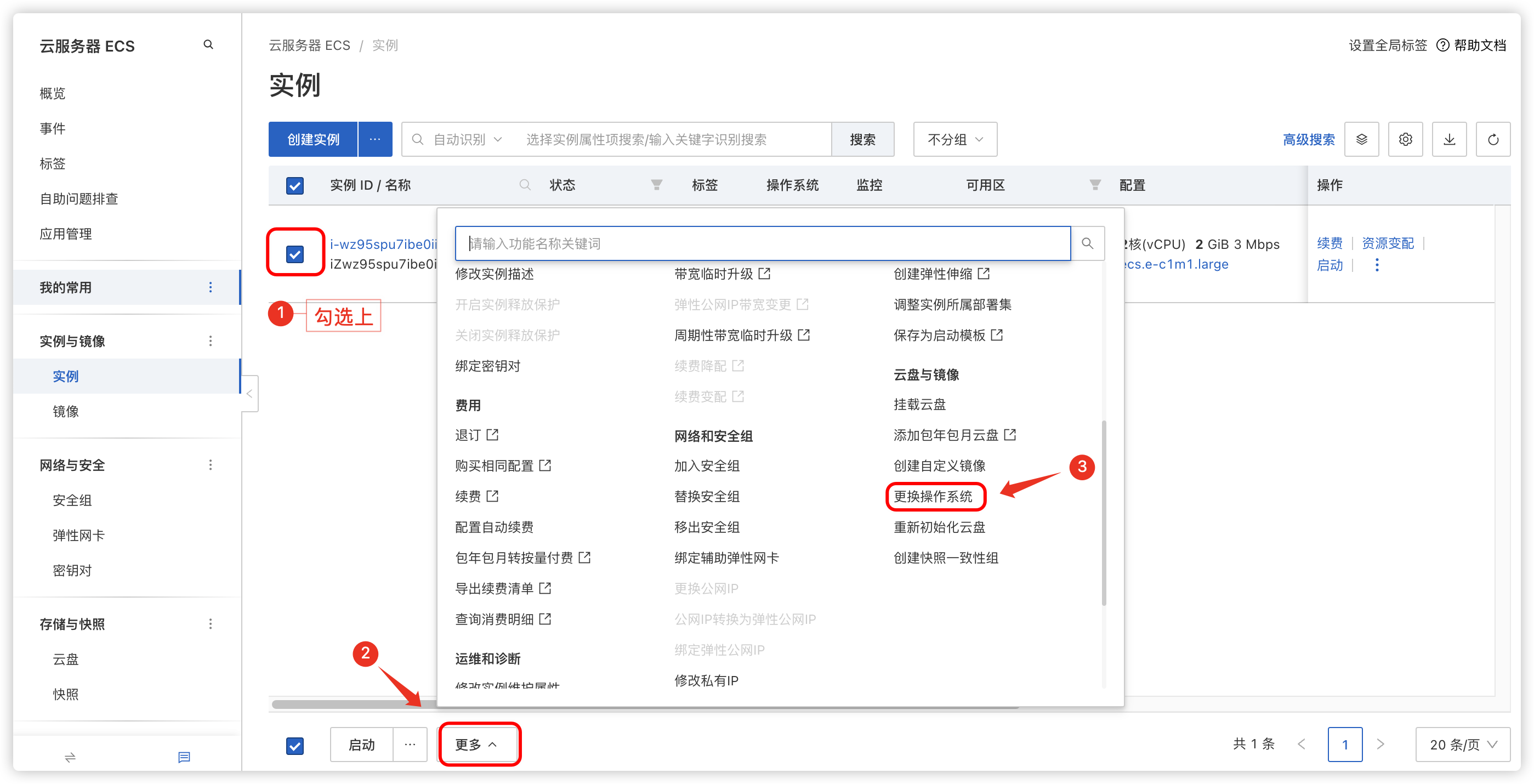Image resolution: width=1534 pixels, height=784 pixels.
Task: Open column settings gear icon
Action: 1405,139
